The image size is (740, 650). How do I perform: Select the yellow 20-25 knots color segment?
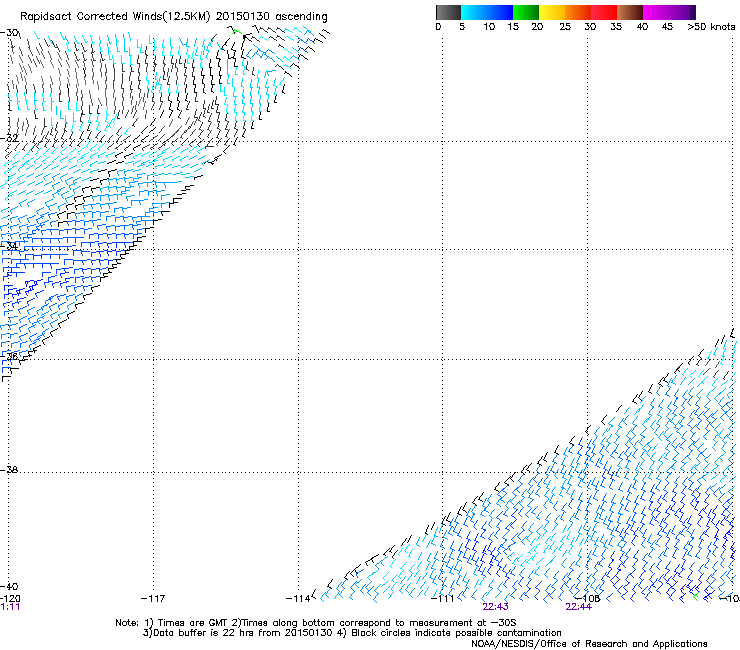click(552, 12)
